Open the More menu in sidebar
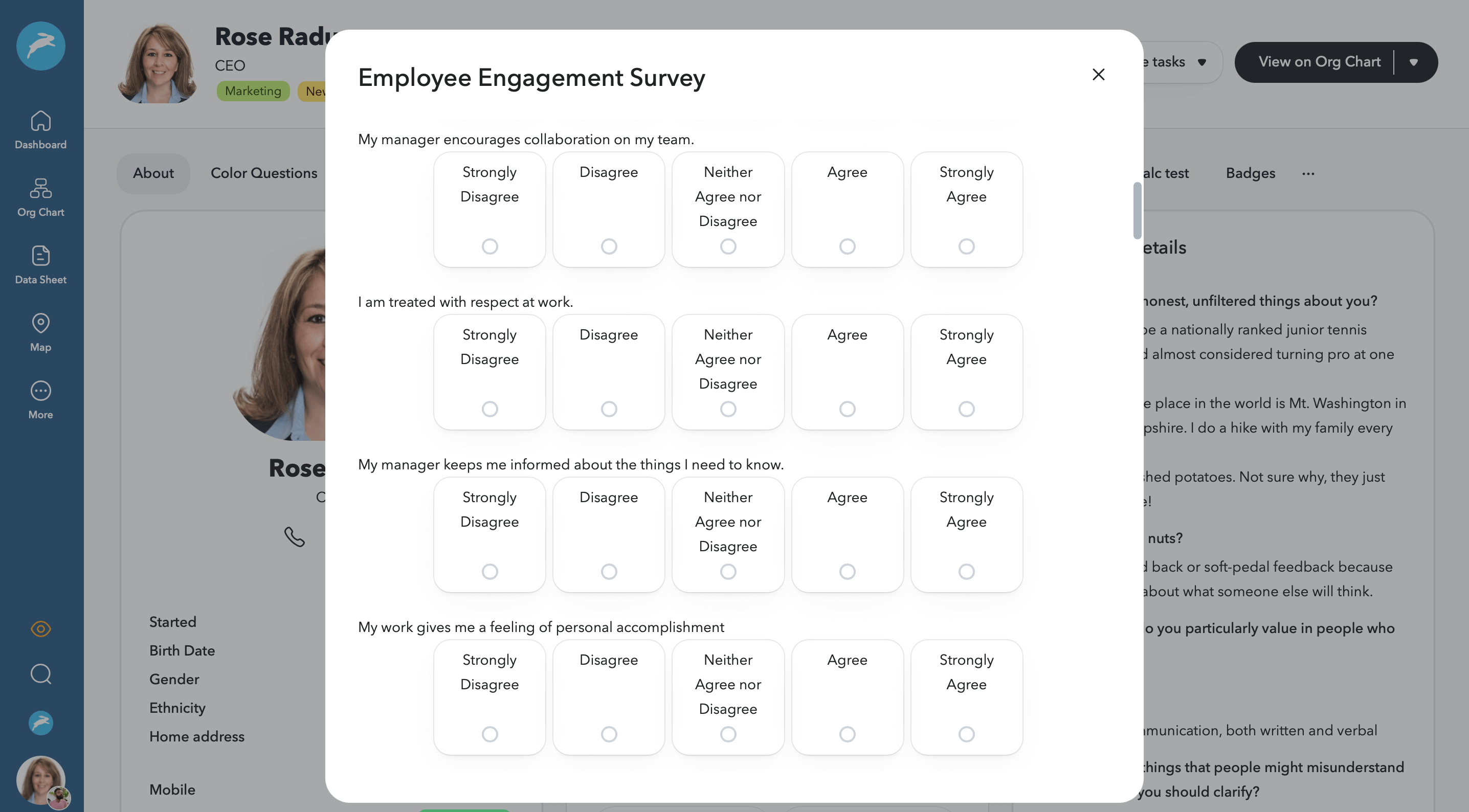Image resolution: width=1469 pixels, height=812 pixels. [40, 399]
